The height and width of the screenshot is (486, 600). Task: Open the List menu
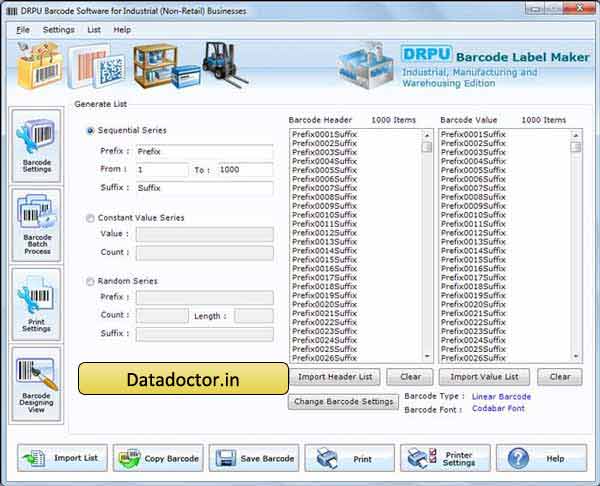[x=94, y=29]
